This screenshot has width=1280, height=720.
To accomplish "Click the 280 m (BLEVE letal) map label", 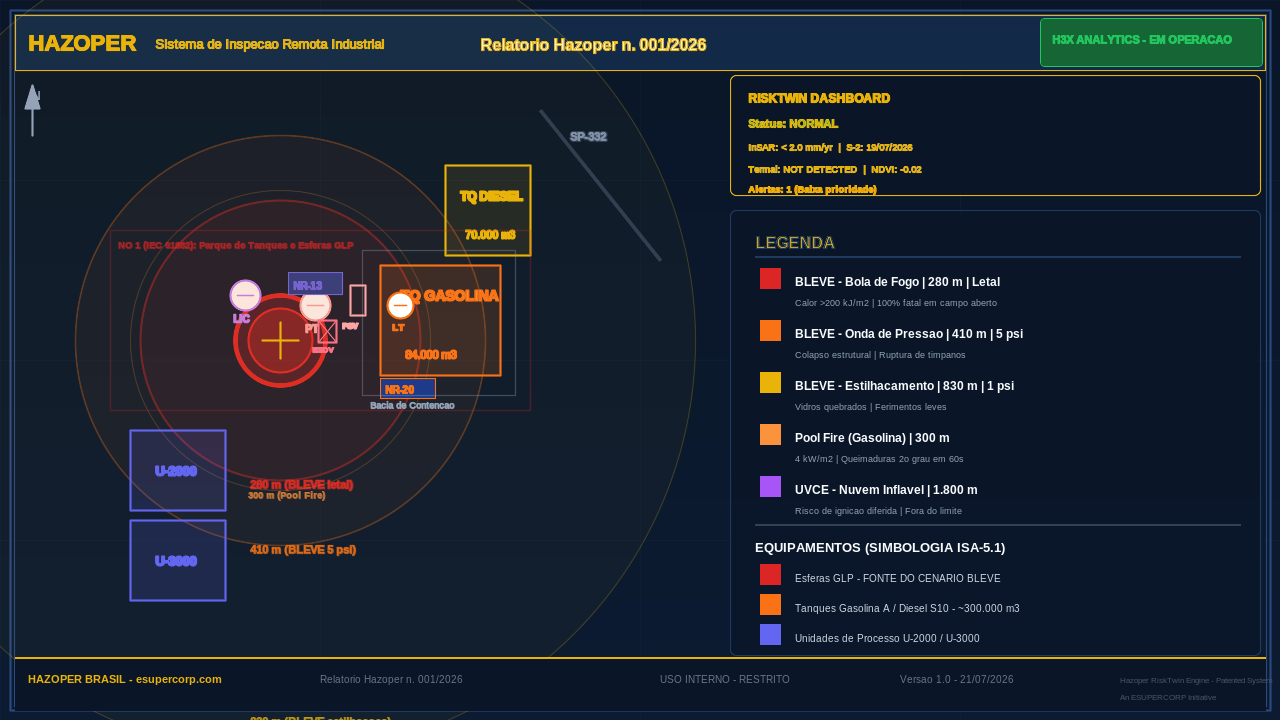I will (301, 484).
